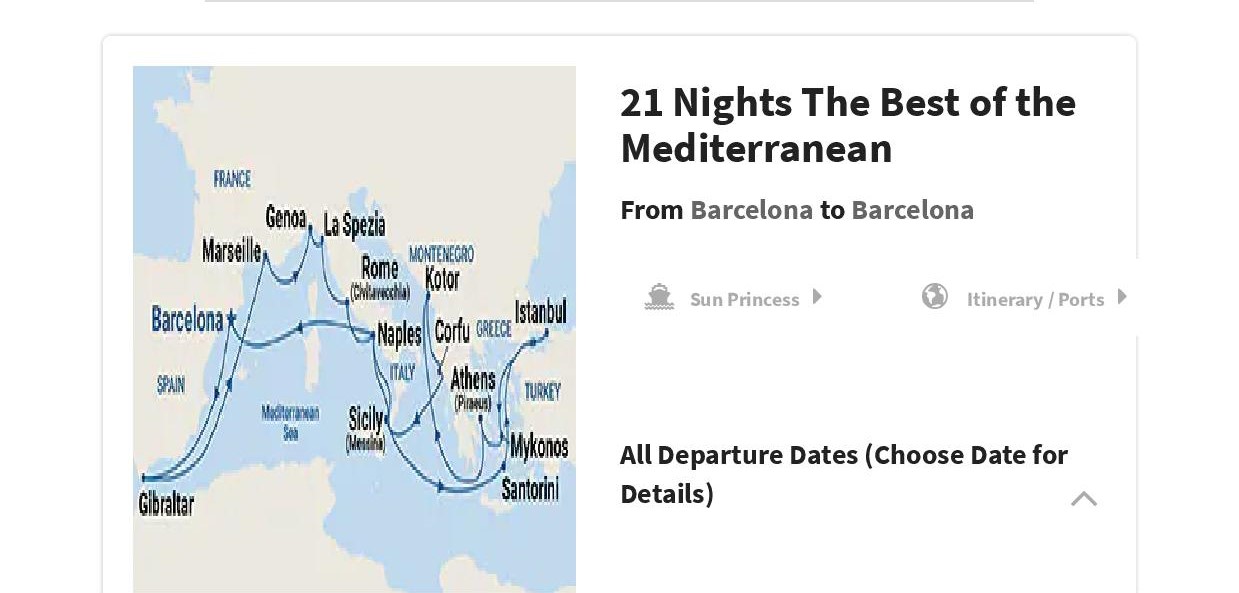Click the Mykonos label on the map
This screenshot has width=1239, height=593.
(x=539, y=446)
